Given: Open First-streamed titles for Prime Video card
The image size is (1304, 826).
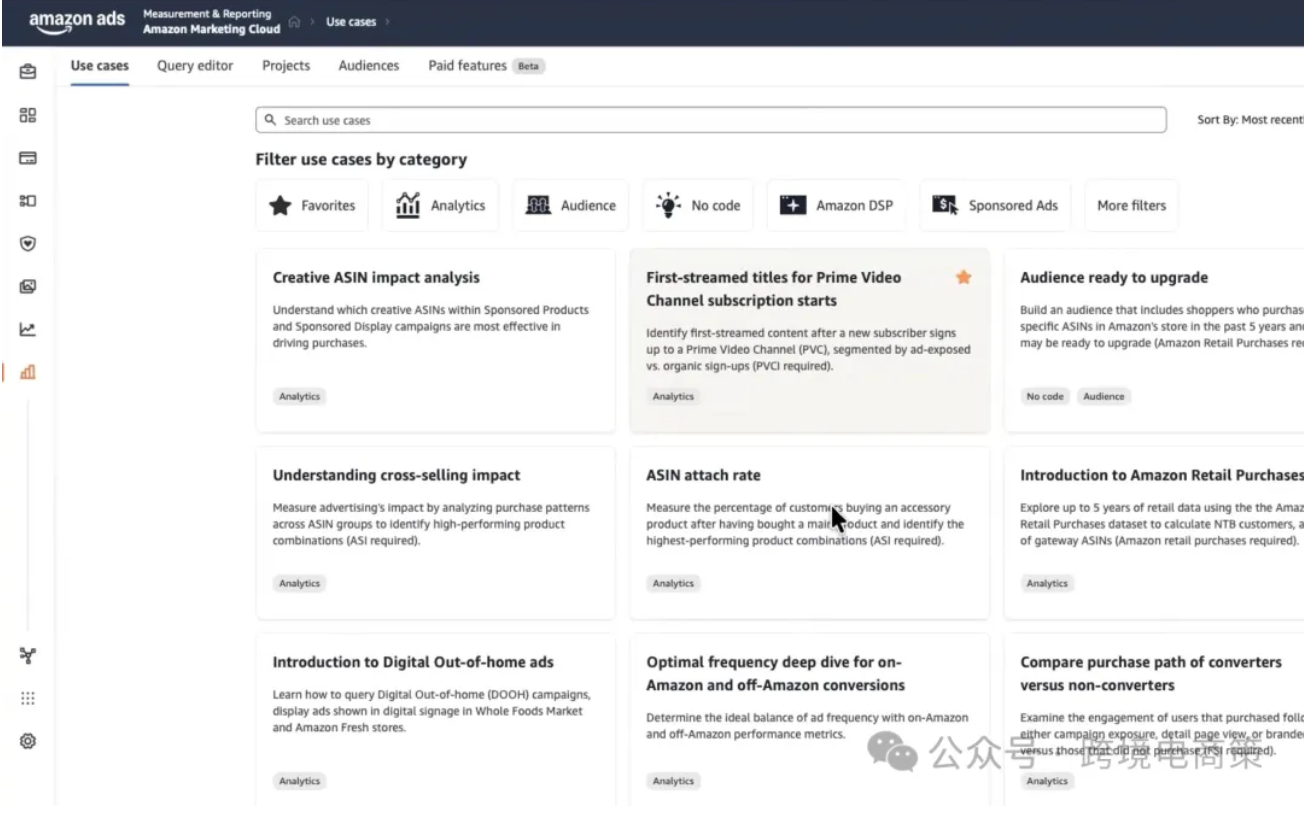Looking at the screenshot, I should (810, 340).
